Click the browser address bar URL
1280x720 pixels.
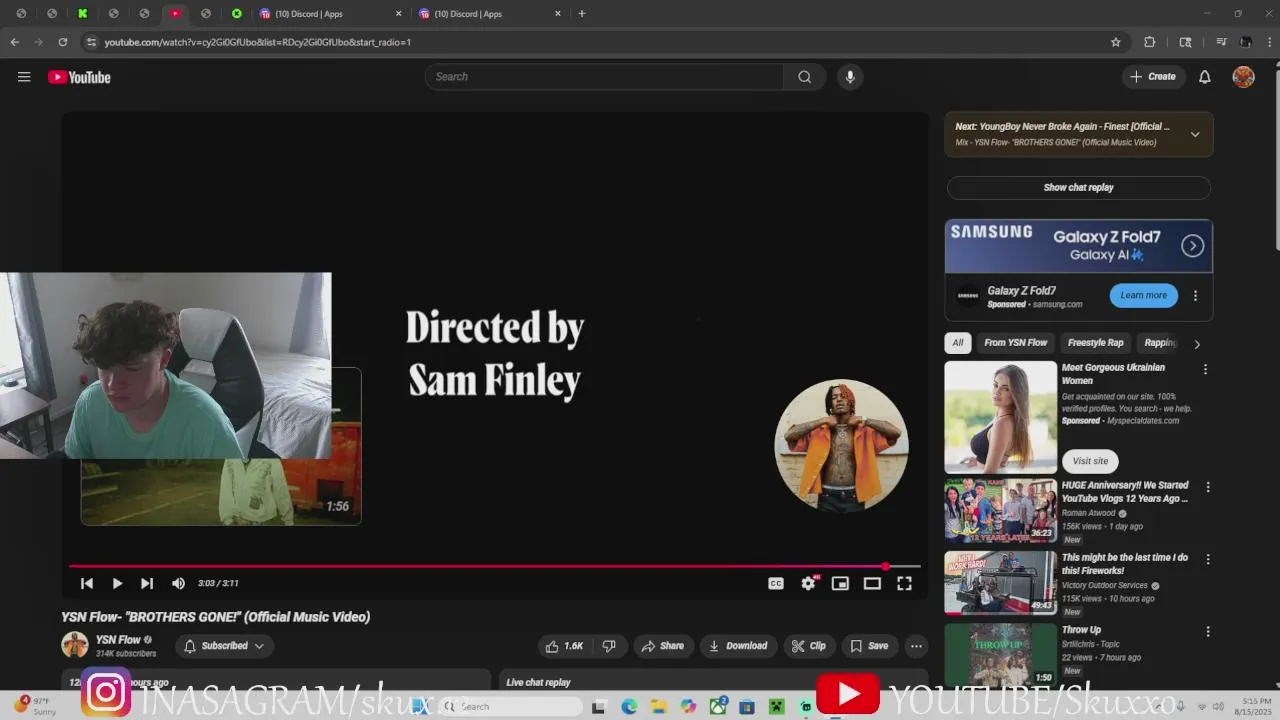[x=258, y=42]
